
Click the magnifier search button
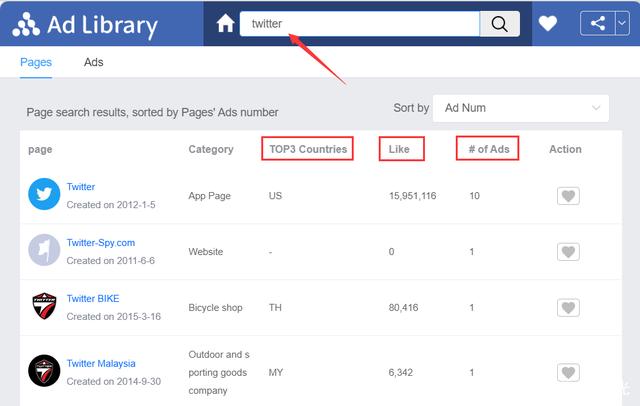pyautogui.click(x=500, y=24)
